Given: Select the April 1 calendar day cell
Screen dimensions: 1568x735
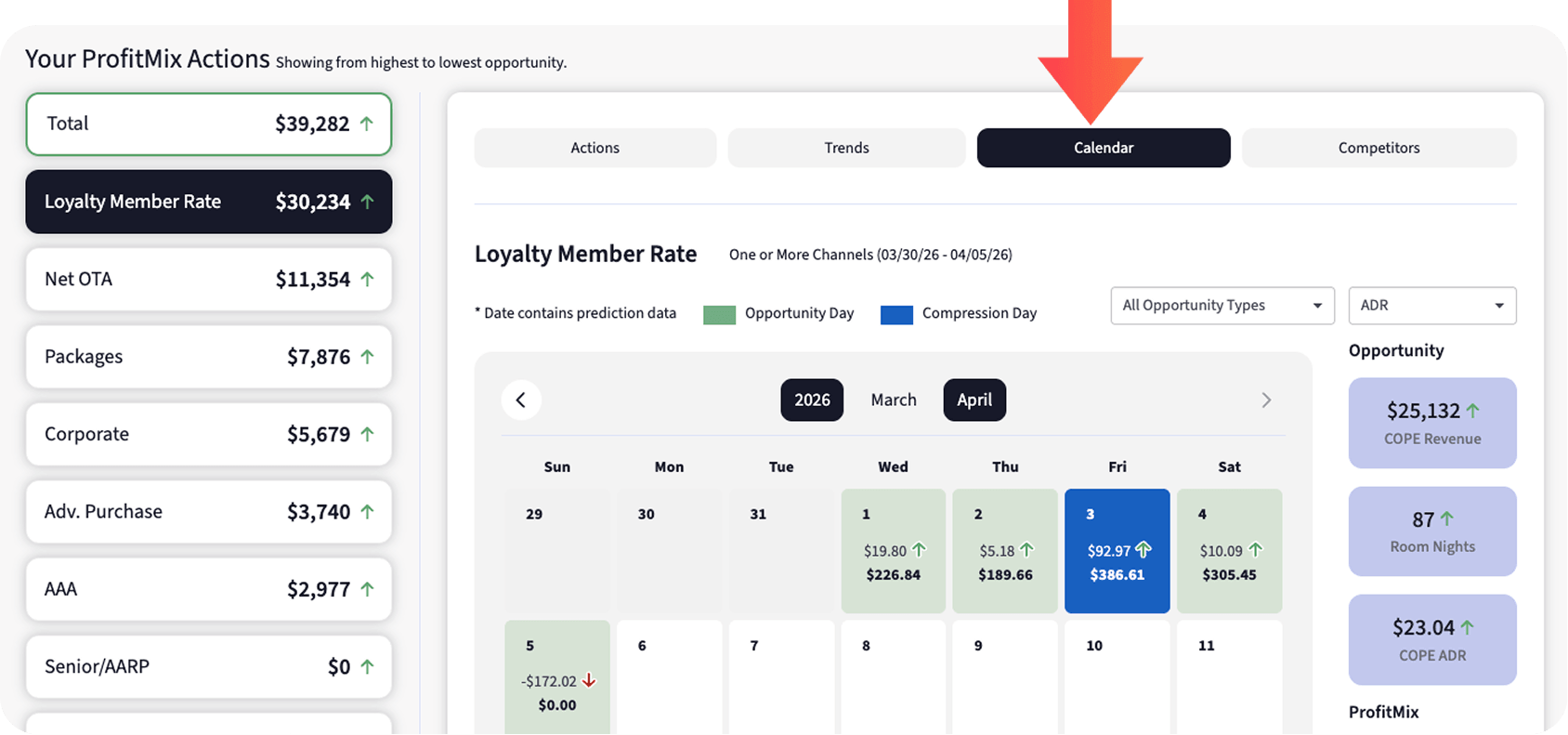Looking at the screenshot, I should click(x=893, y=551).
